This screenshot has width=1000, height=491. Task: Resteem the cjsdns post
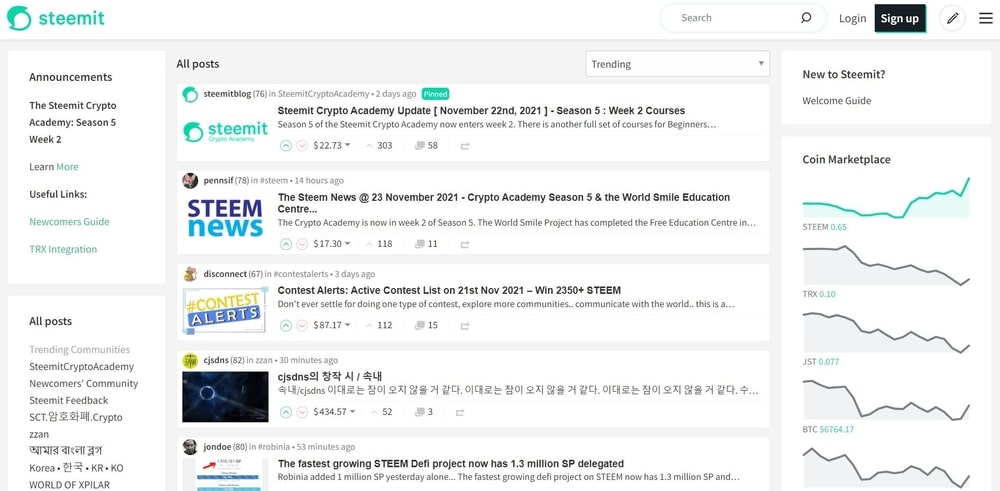point(460,413)
